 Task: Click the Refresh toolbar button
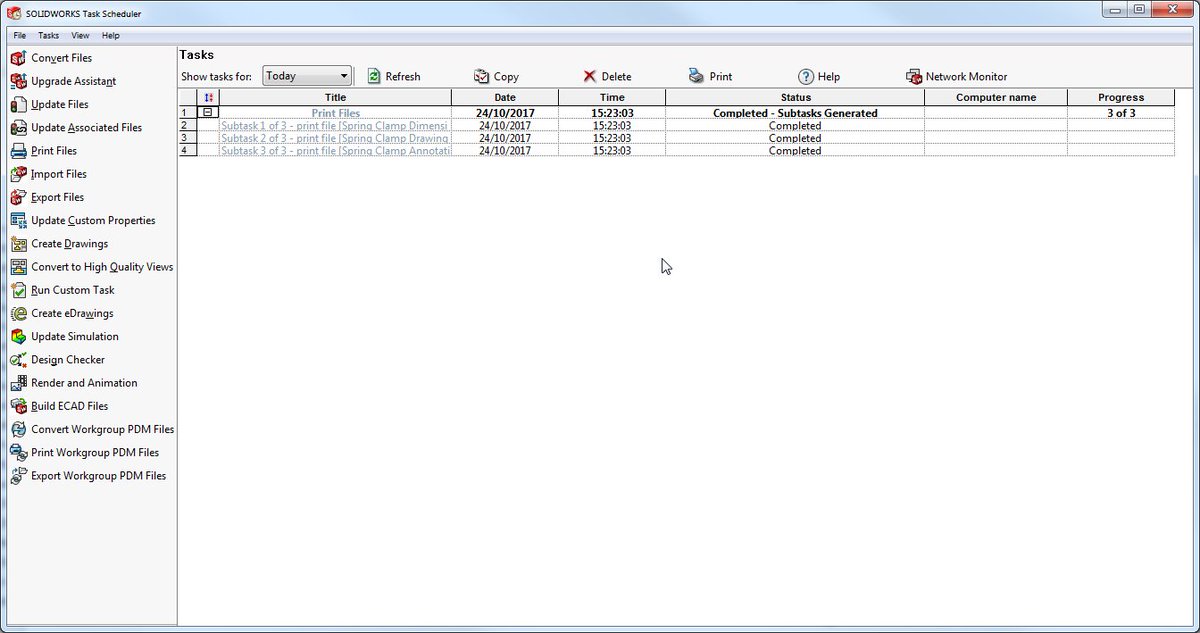pos(393,76)
